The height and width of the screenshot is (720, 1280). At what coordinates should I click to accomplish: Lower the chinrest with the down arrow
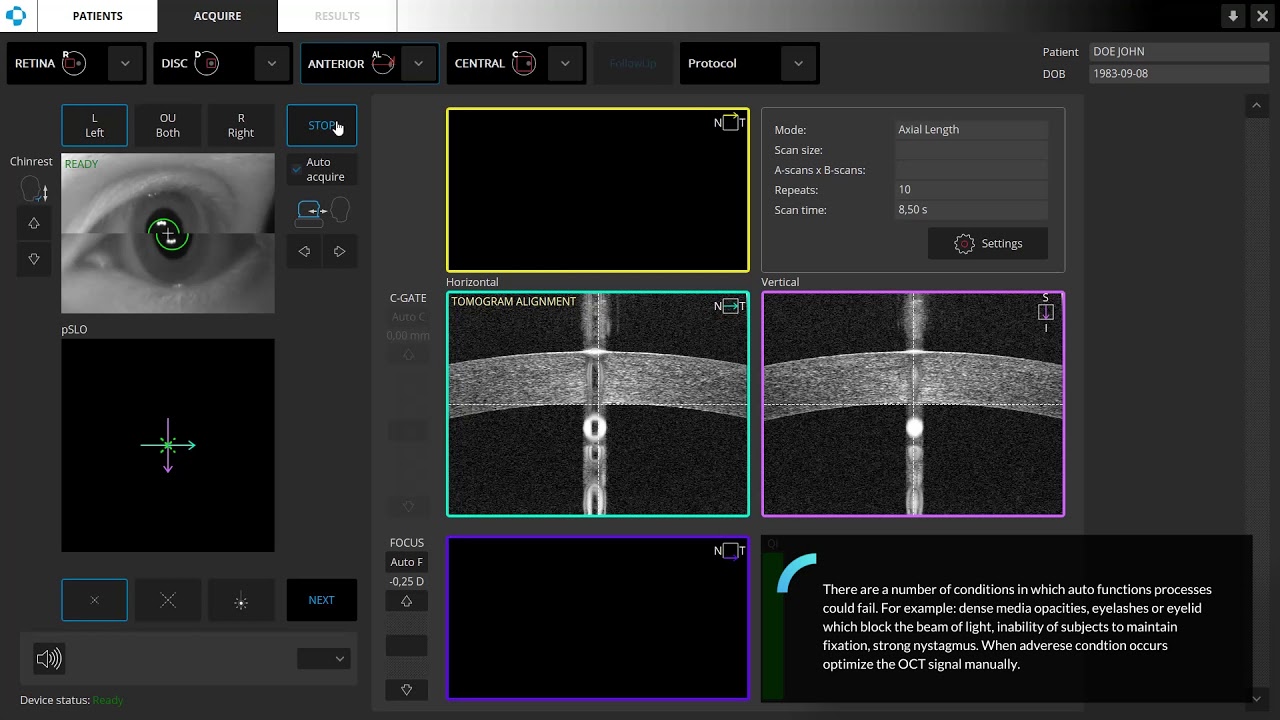(x=34, y=259)
